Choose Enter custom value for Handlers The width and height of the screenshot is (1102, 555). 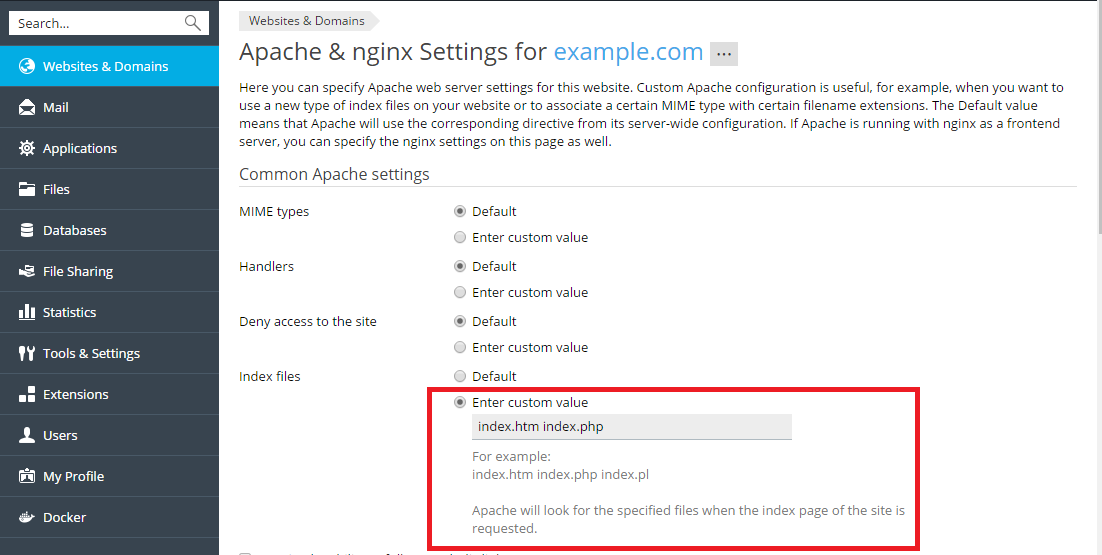[460, 292]
